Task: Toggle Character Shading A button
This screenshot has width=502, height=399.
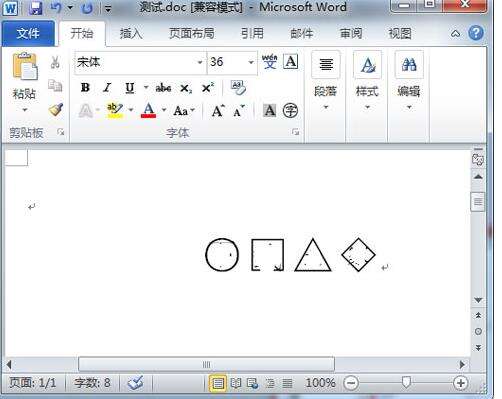Action: (x=270, y=110)
